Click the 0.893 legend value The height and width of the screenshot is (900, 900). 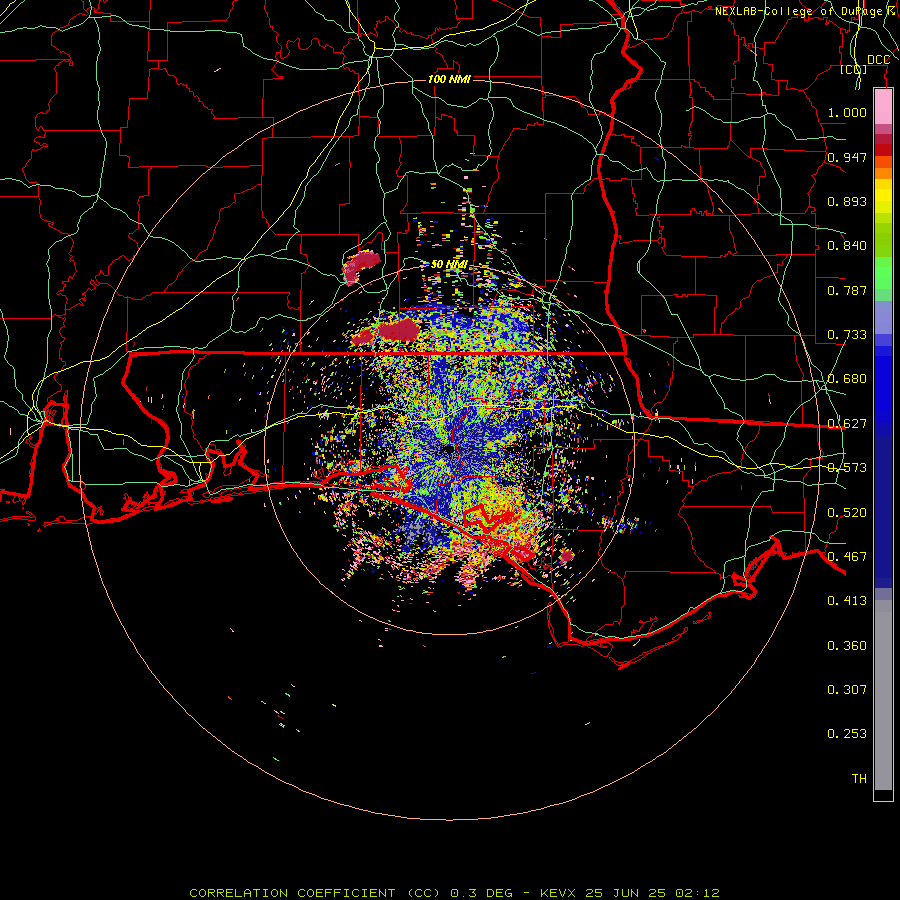(847, 201)
